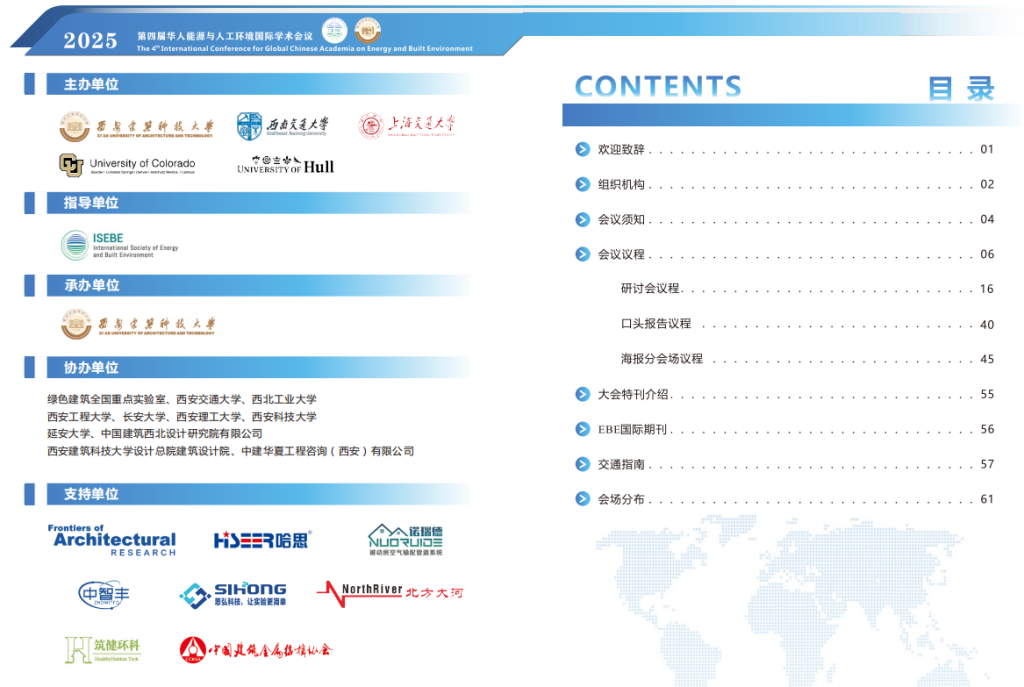The image size is (1024, 687).
Task: Click the Xi'an University of Architecture logo under 主办单位
Action: [137, 127]
